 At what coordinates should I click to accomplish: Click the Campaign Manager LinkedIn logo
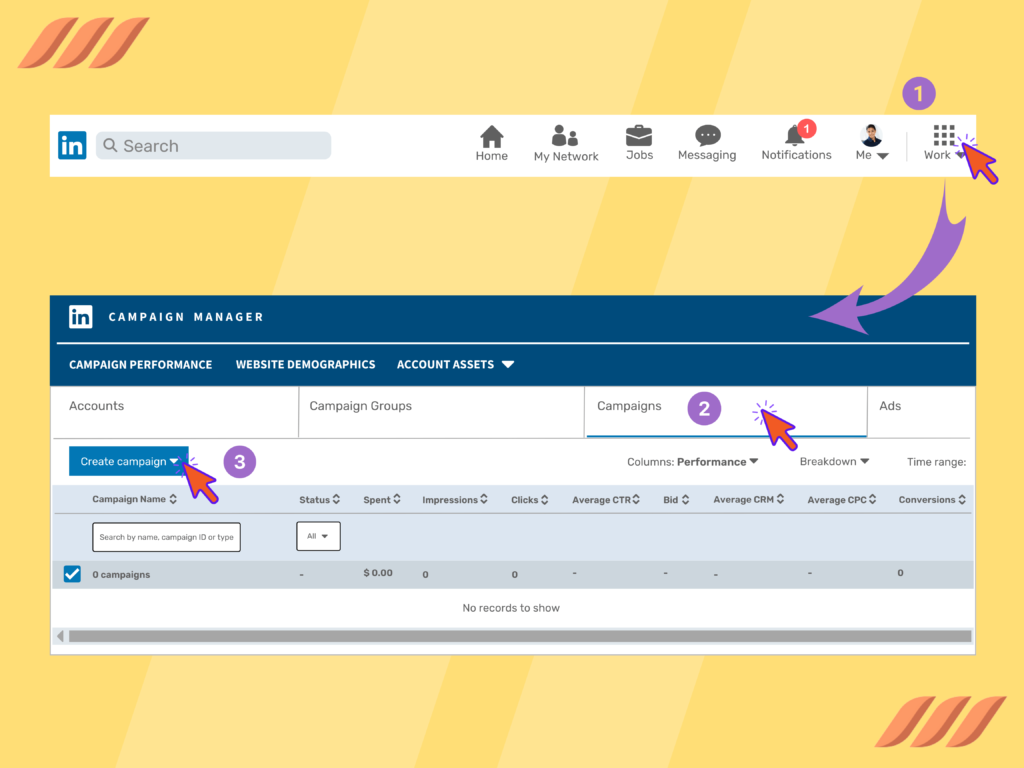click(x=81, y=317)
